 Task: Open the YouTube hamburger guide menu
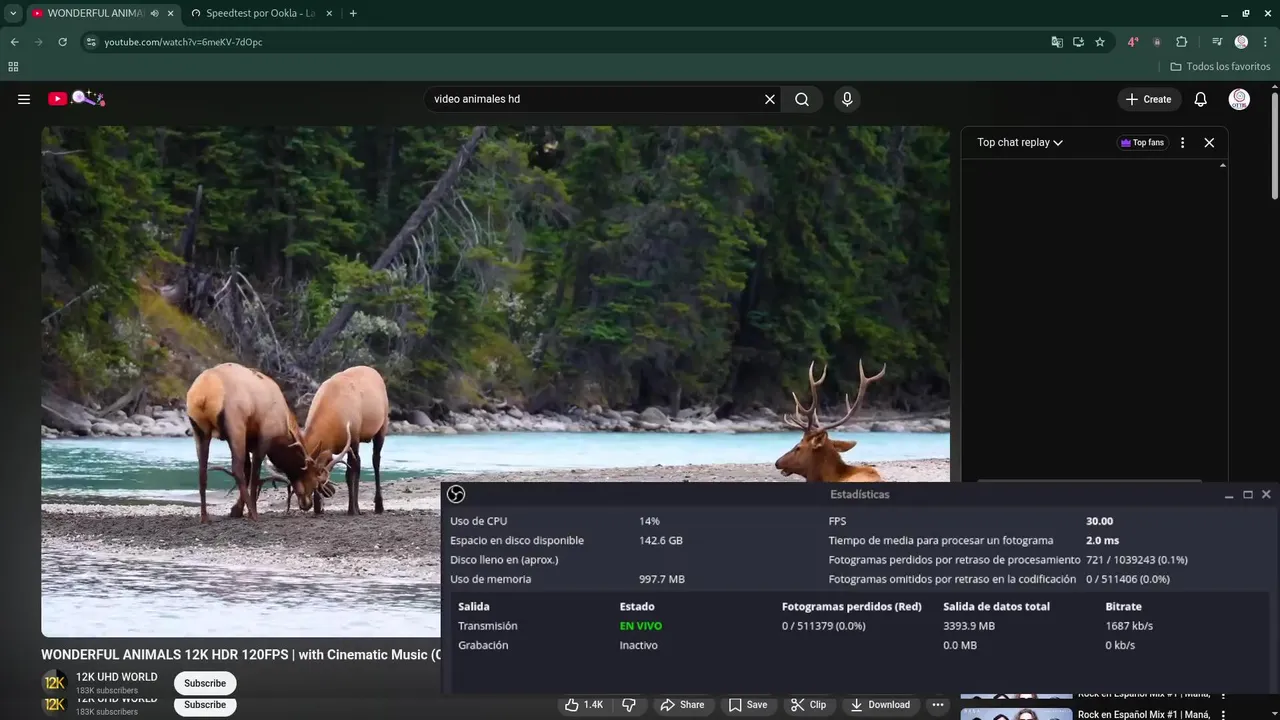[24, 99]
